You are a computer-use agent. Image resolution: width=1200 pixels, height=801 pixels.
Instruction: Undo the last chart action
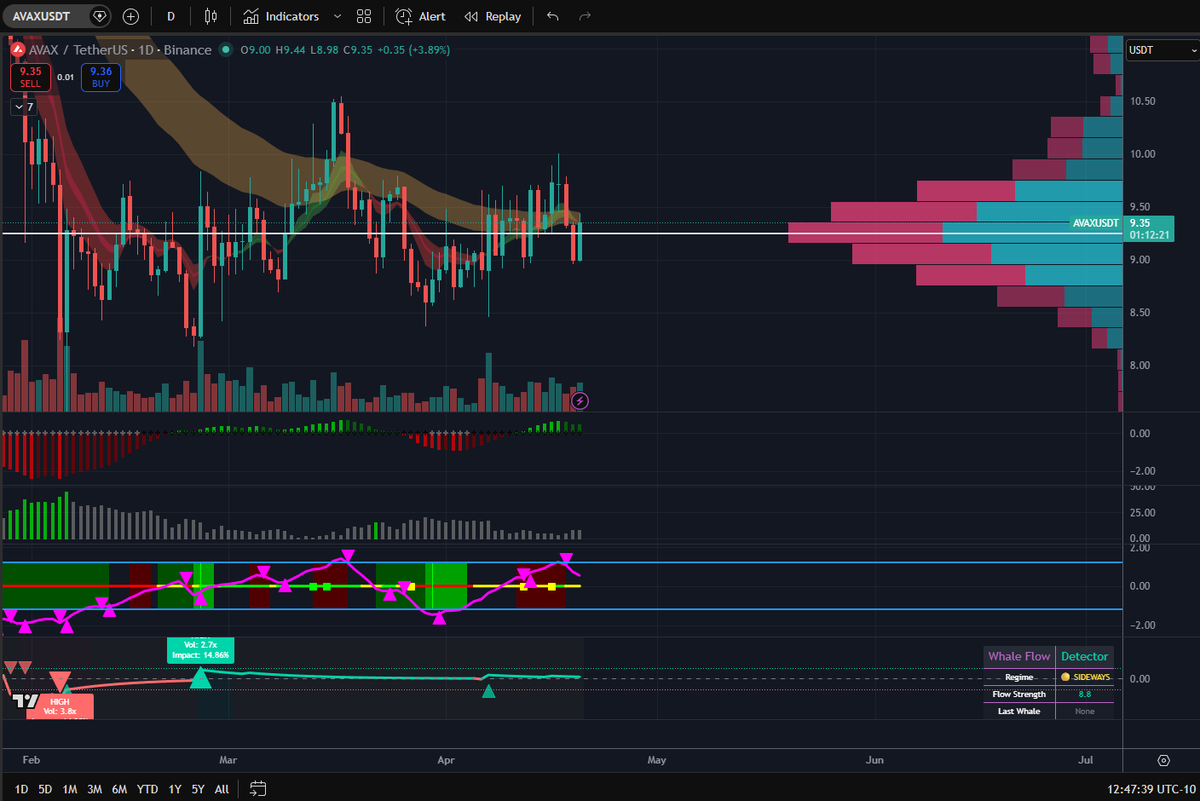coord(553,16)
